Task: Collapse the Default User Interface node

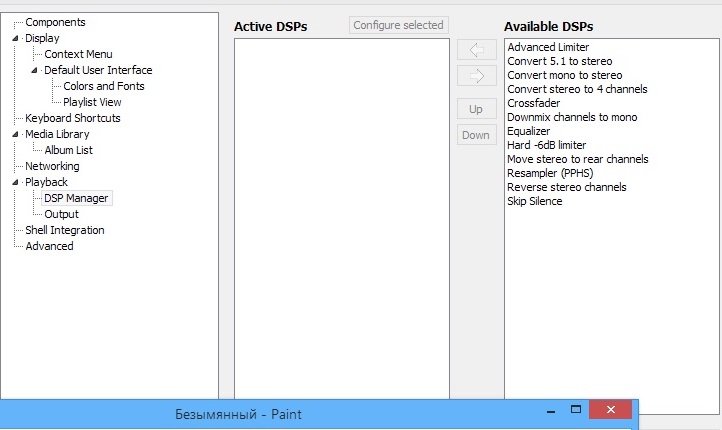Action: [x=34, y=70]
